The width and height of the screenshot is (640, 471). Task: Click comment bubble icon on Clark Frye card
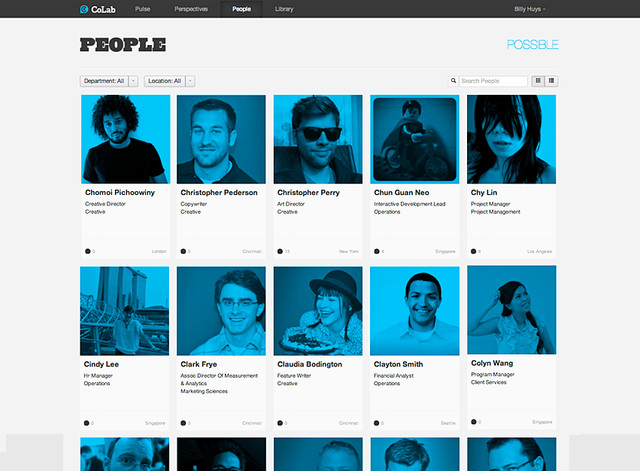tap(183, 423)
